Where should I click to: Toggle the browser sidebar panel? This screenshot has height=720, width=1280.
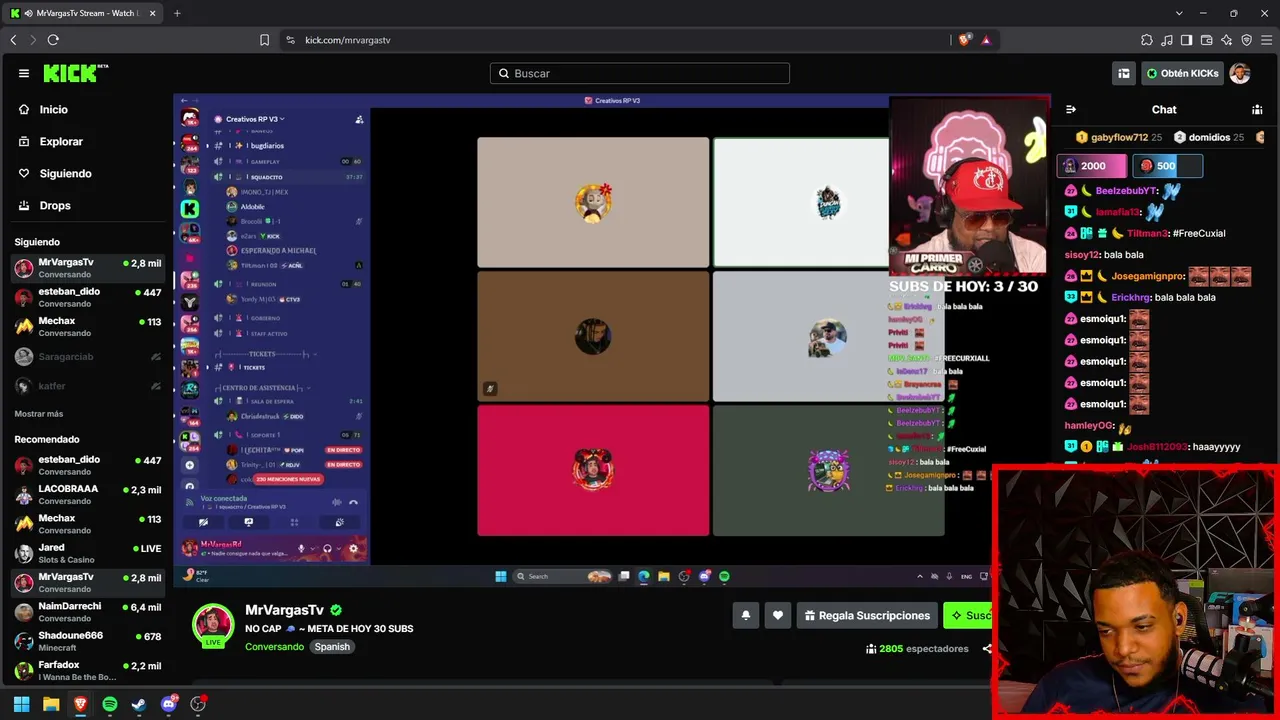pos(1187,40)
